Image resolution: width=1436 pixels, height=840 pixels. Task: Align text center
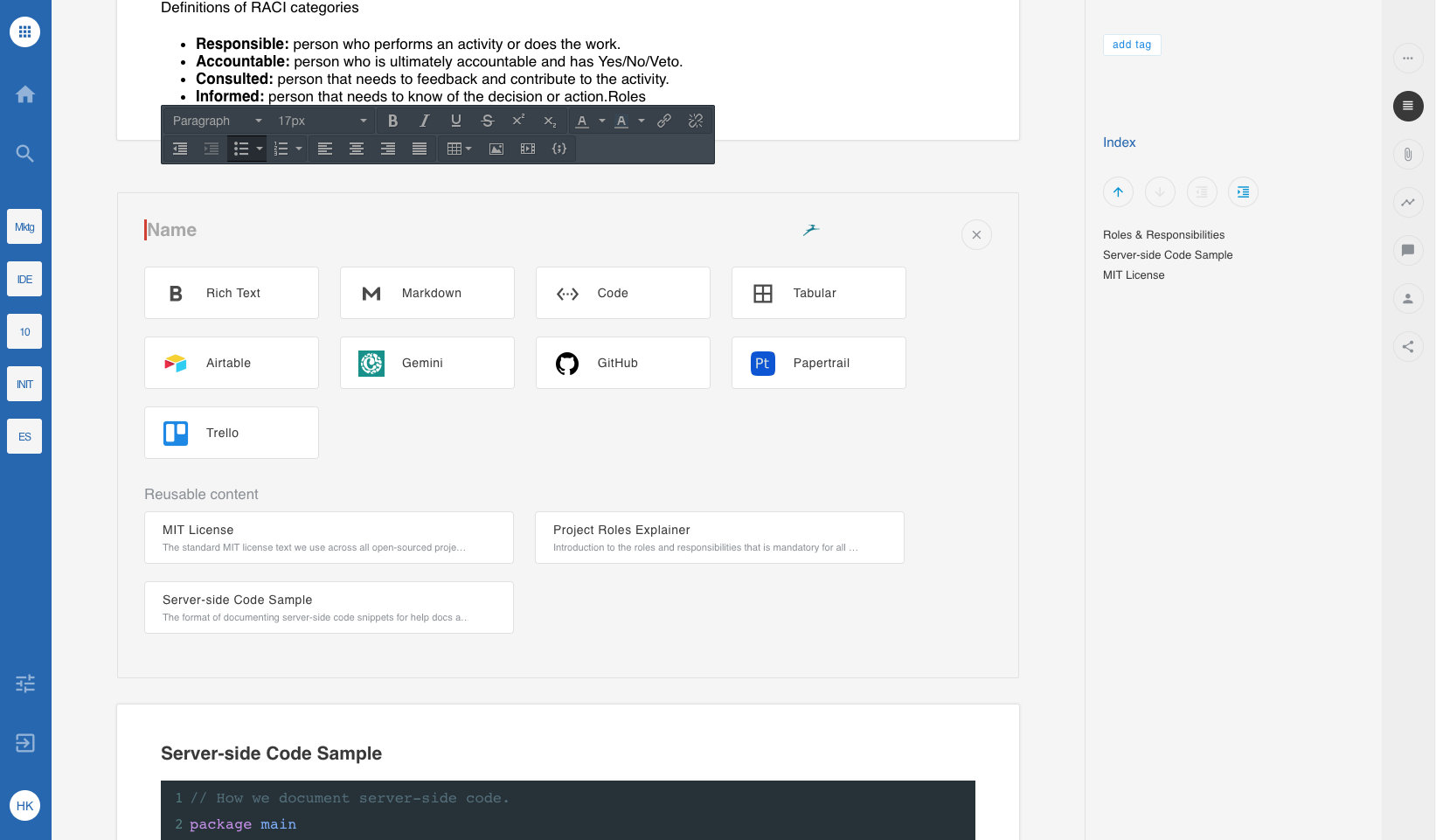pyautogui.click(x=357, y=149)
